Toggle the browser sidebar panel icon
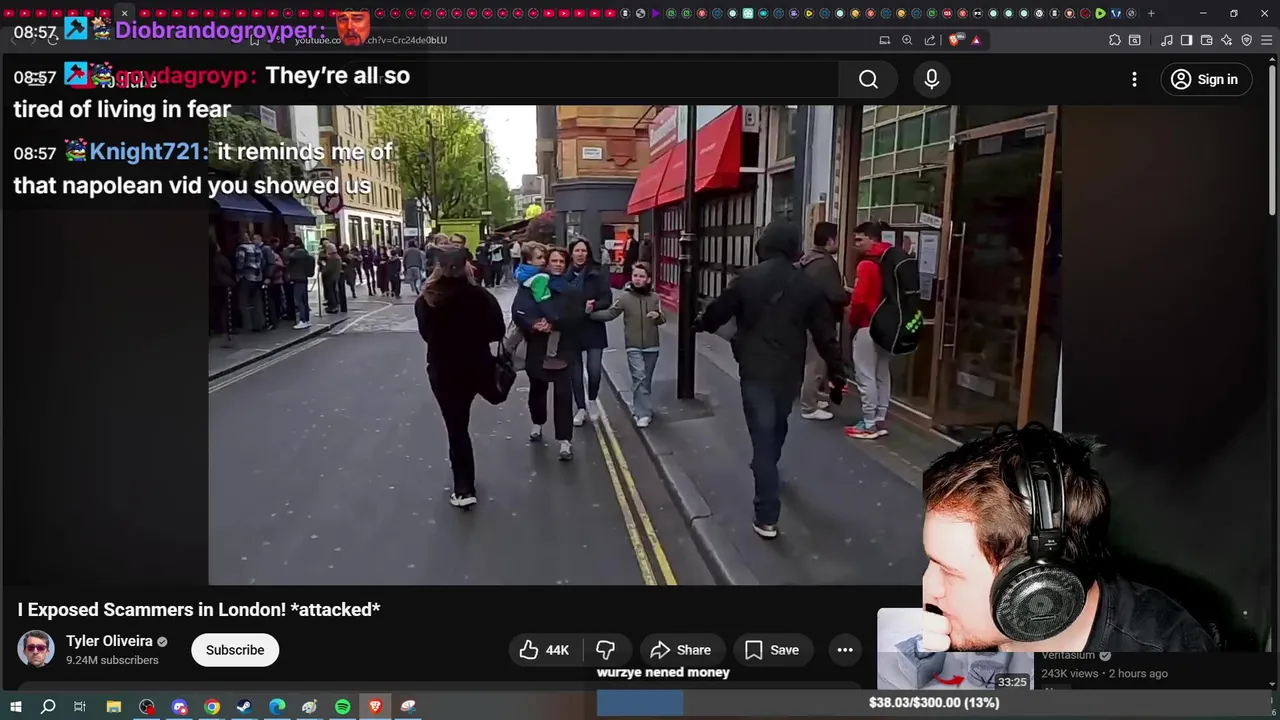 [x=1186, y=40]
